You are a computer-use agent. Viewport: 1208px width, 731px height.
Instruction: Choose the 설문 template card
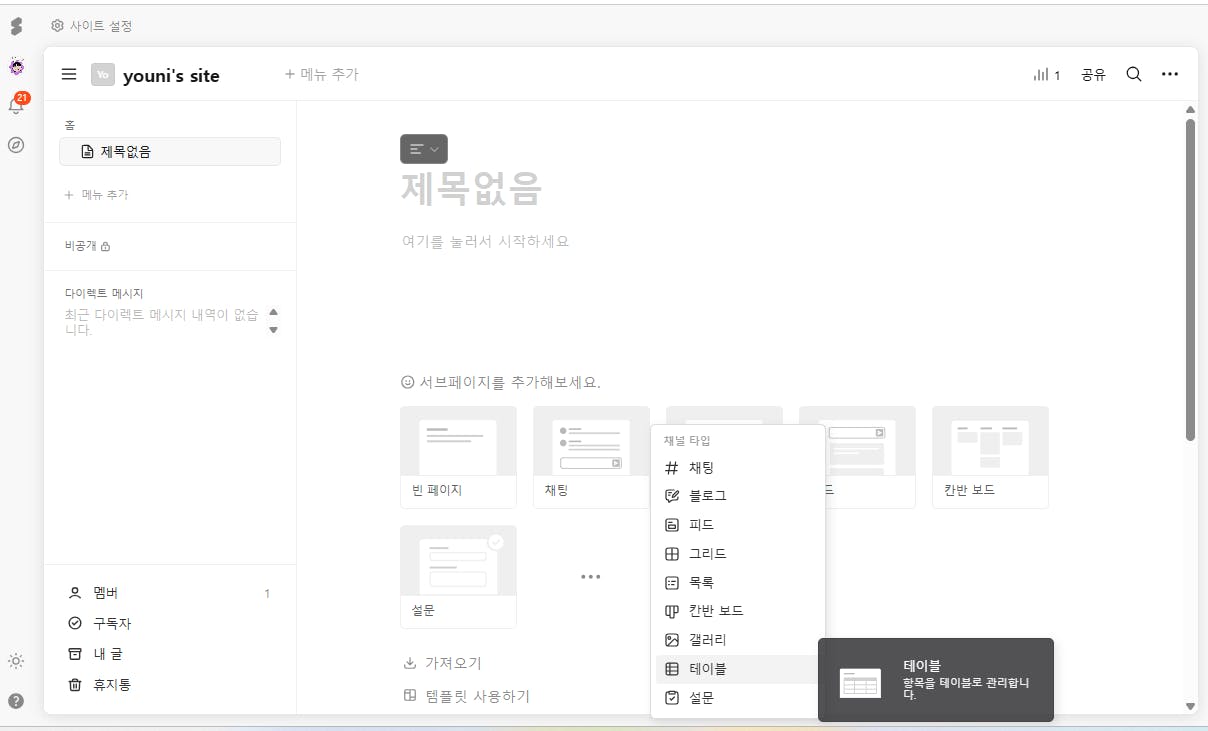point(458,577)
